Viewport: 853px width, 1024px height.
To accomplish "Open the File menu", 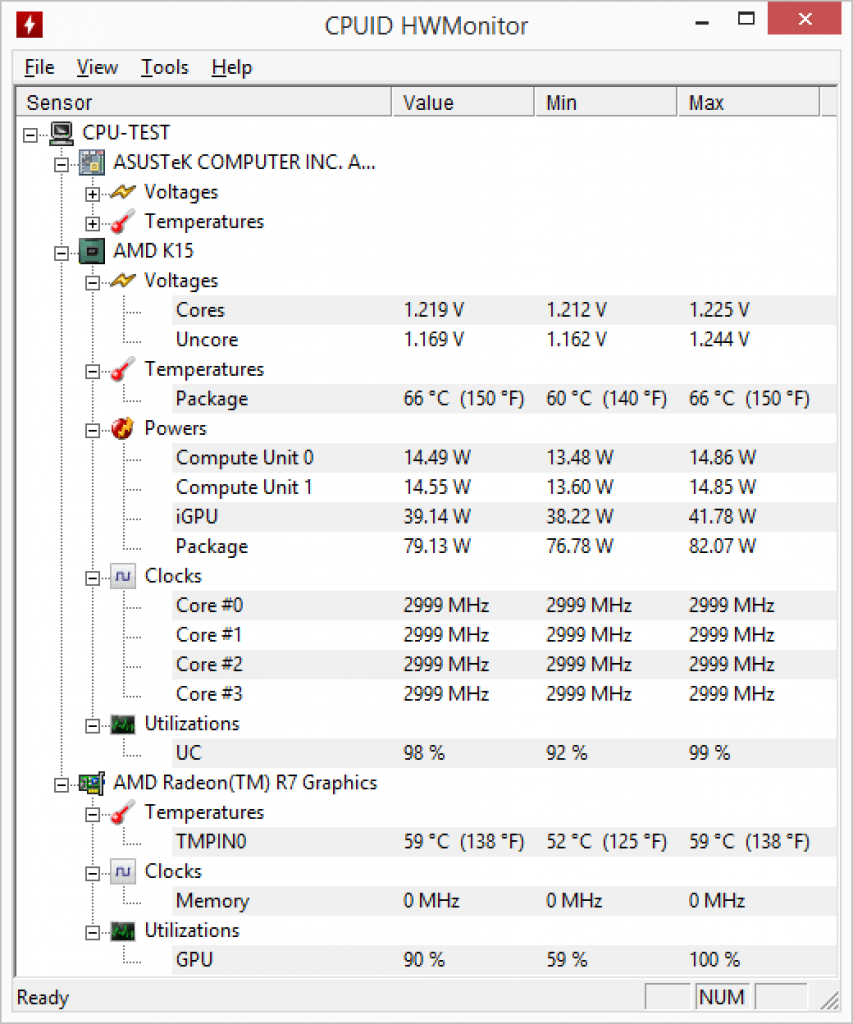I will pyautogui.click(x=39, y=67).
